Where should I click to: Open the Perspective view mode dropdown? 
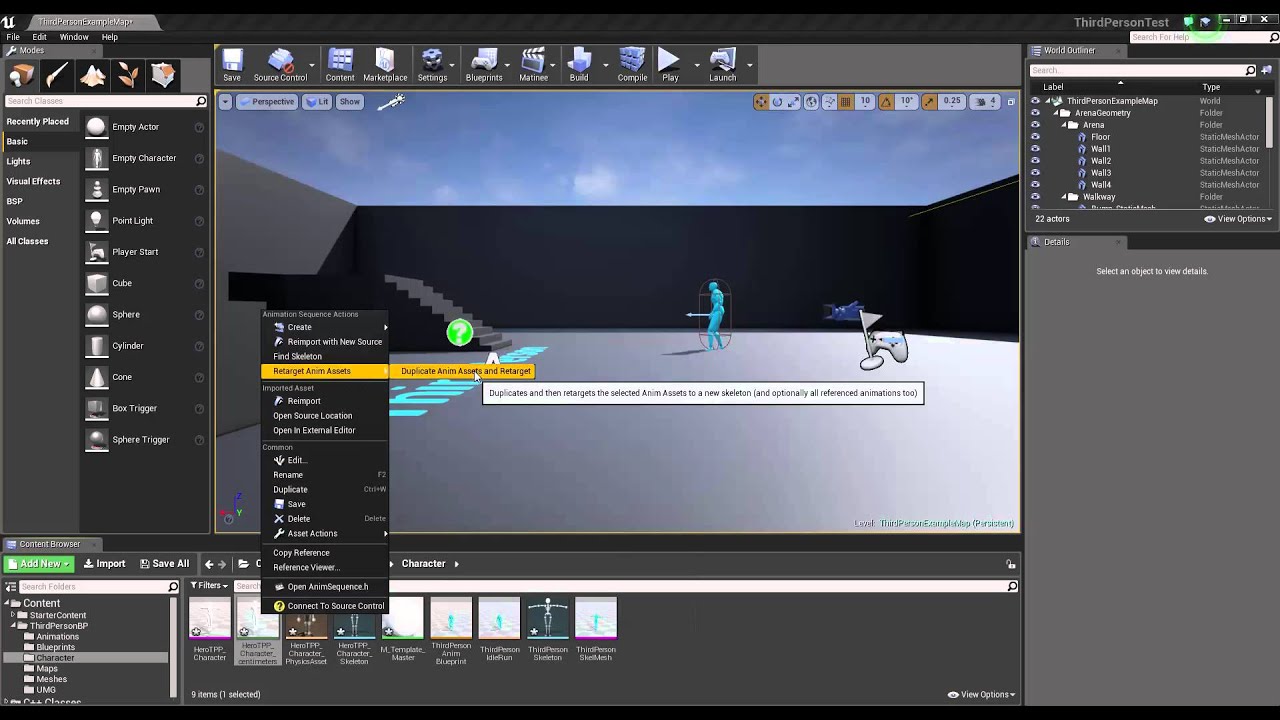tap(266, 101)
